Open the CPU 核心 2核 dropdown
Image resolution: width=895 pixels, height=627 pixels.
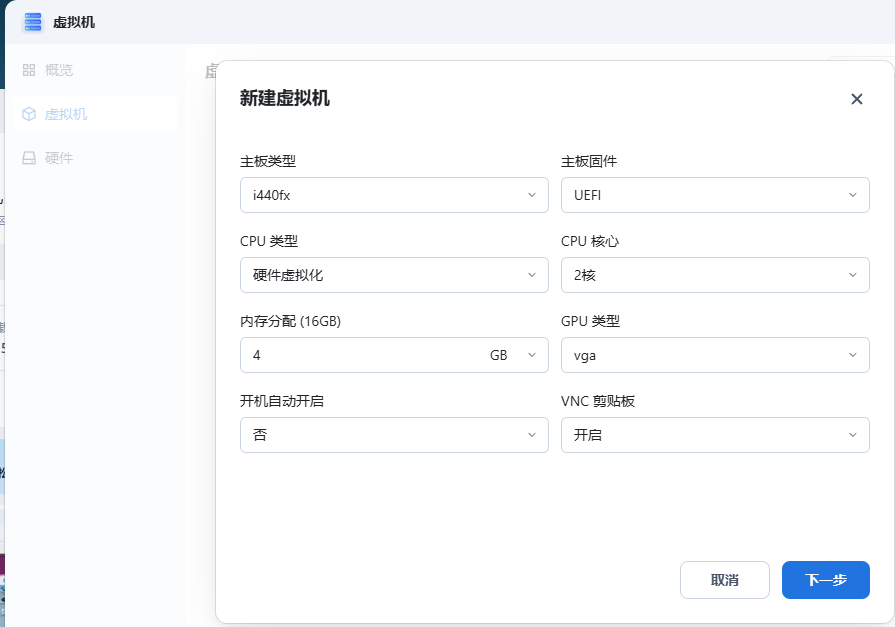tap(714, 275)
